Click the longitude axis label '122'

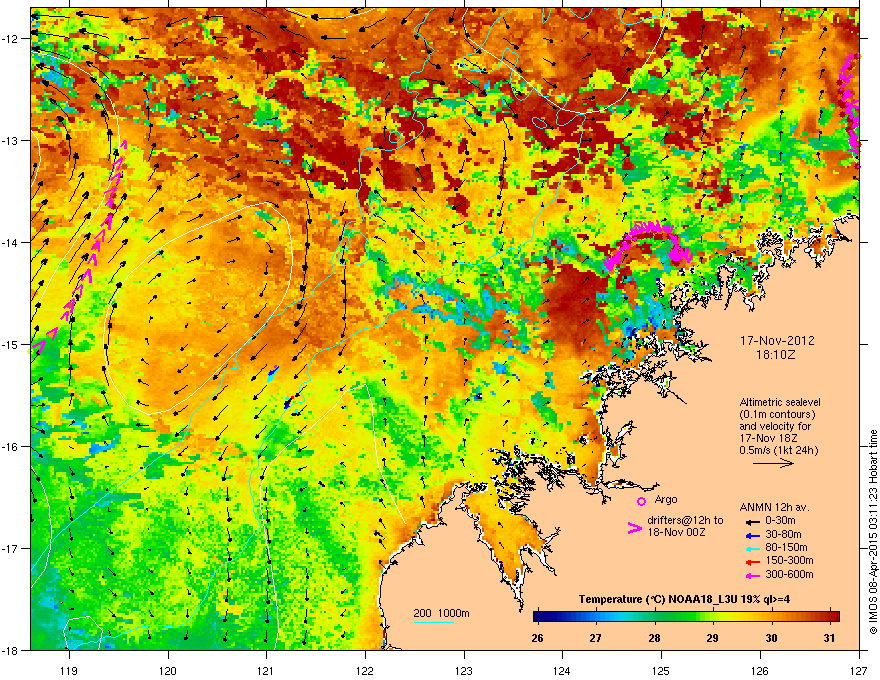pyautogui.click(x=365, y=670)
